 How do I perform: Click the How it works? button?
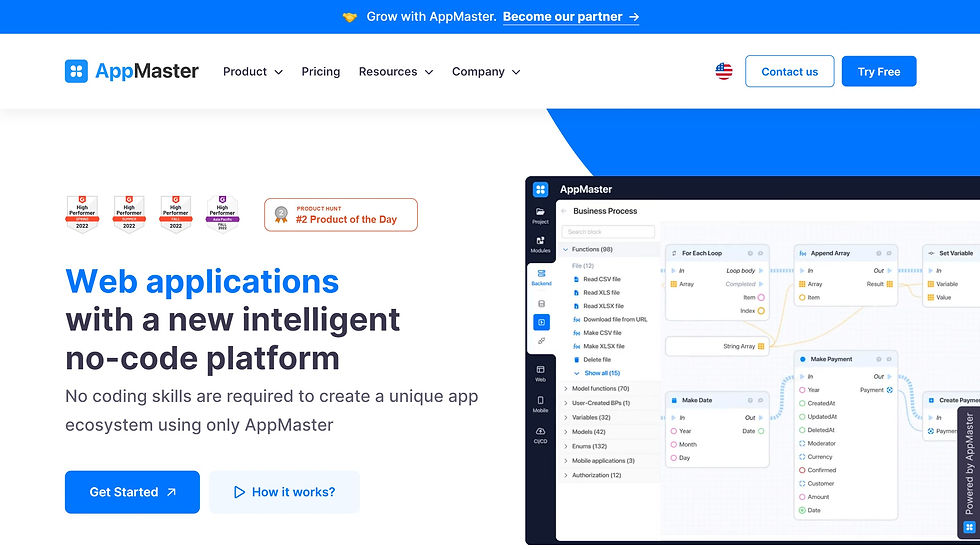point(284,492)
